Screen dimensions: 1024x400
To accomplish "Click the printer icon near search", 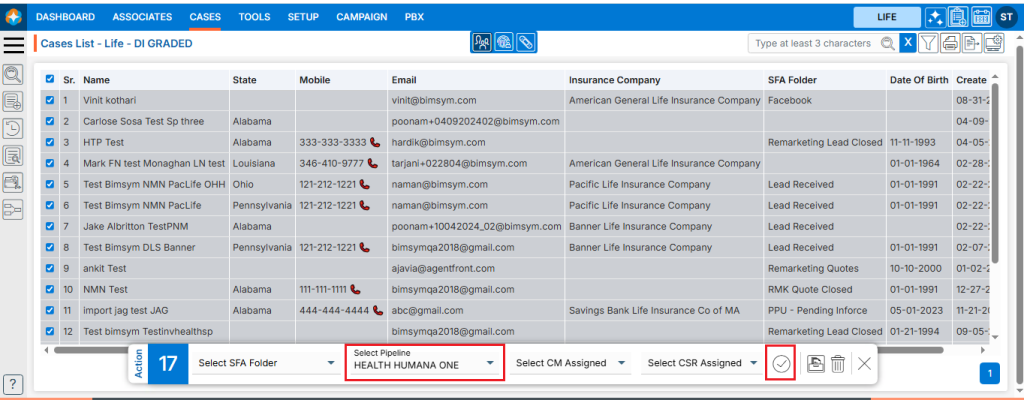I will (950, 43).
